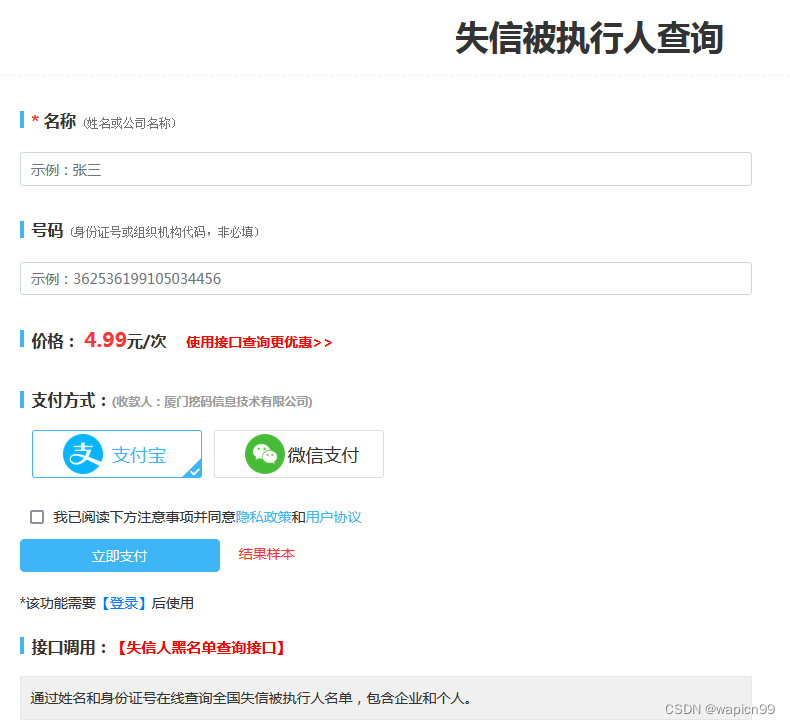Select the WeChat Pay 微信支付 option
790x726 pixels.
[299, 454]
